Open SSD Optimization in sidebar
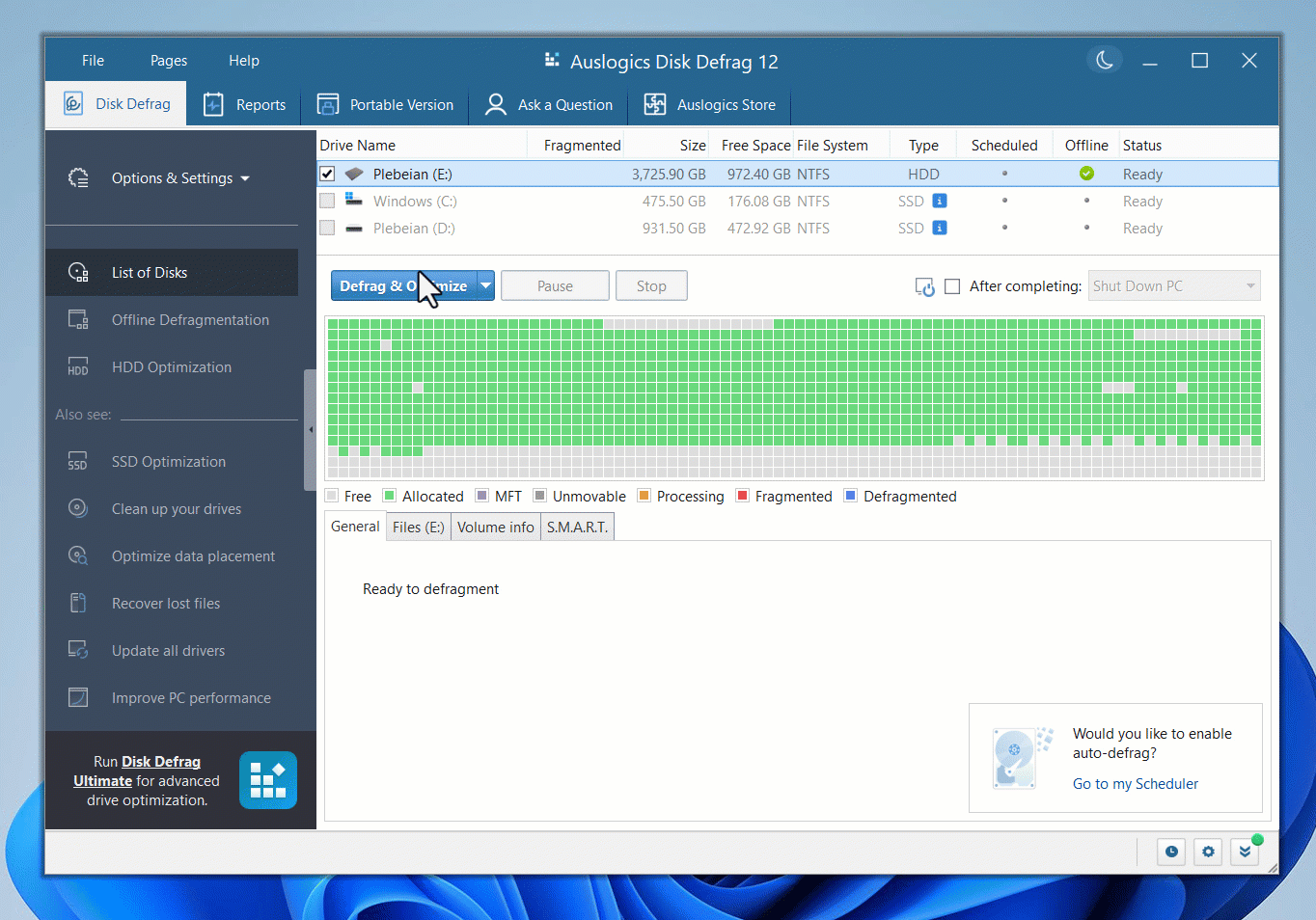The image size is (1316, 920). (169, 462)
